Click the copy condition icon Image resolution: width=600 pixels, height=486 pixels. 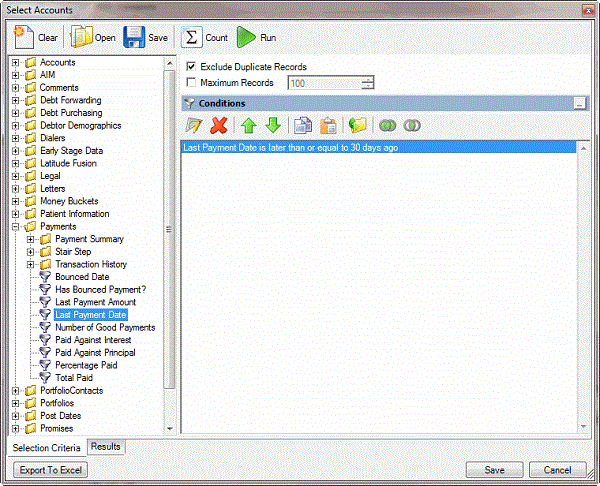point(304,125)
